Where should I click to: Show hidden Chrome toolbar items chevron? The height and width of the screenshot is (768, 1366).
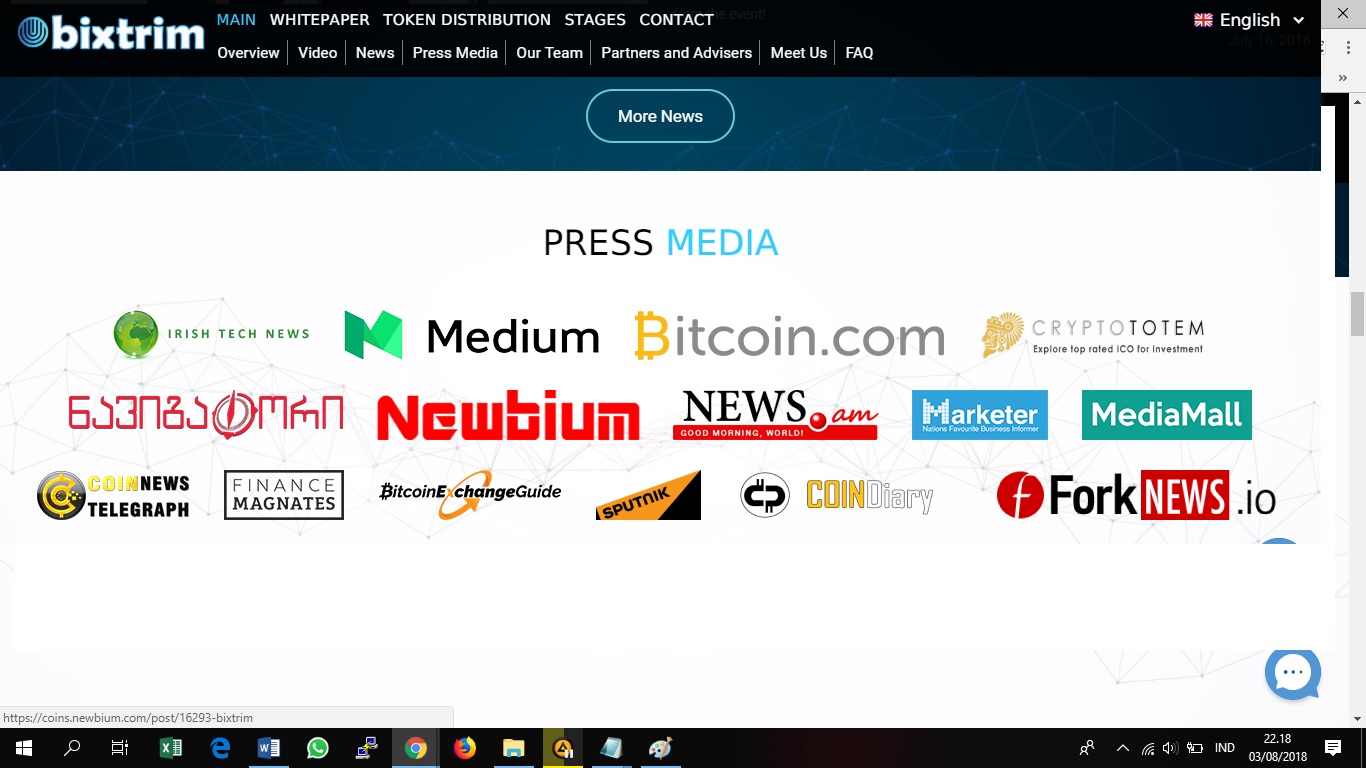coord(1343,77)
